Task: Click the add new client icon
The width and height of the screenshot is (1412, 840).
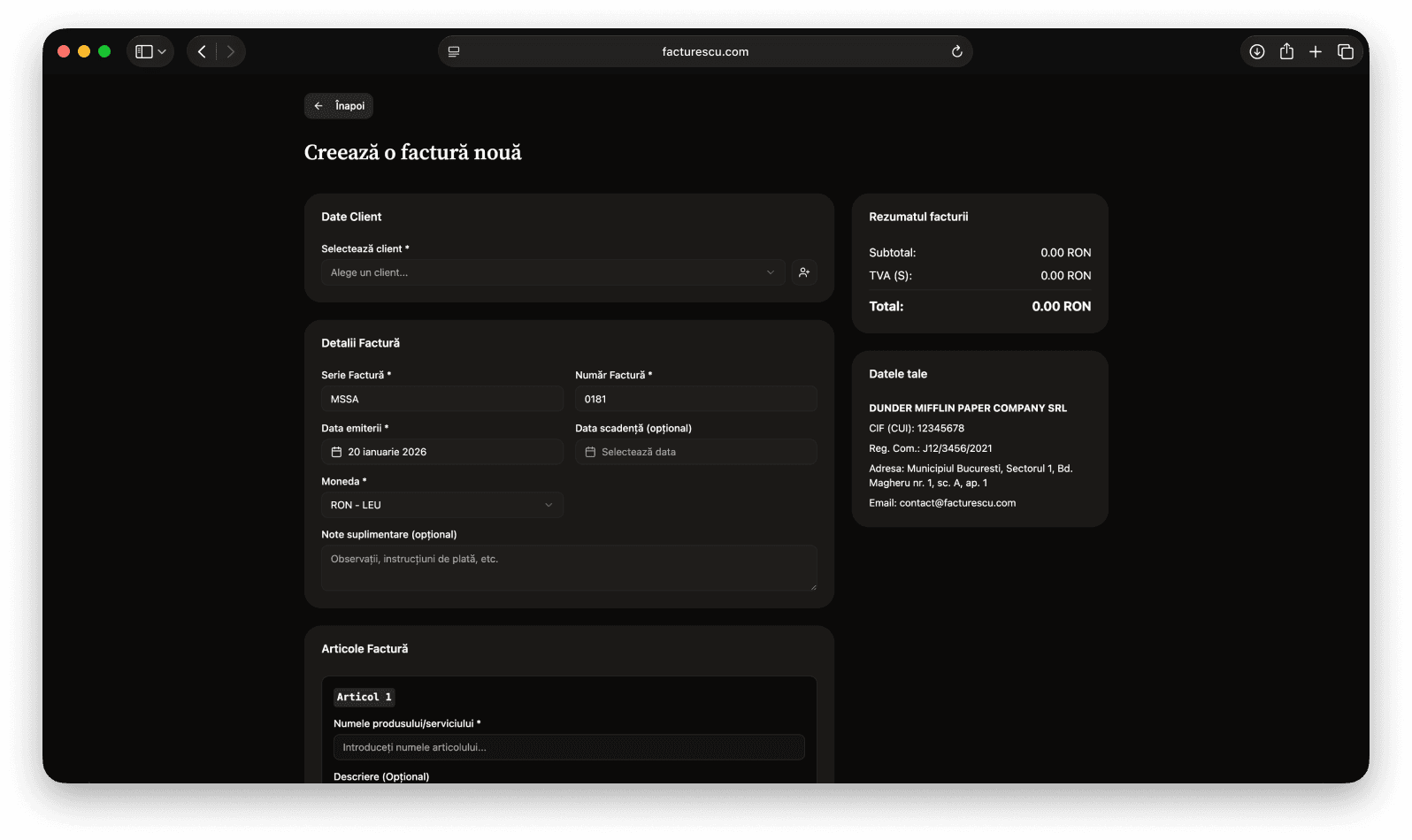Action: click(x=803, y=272)
